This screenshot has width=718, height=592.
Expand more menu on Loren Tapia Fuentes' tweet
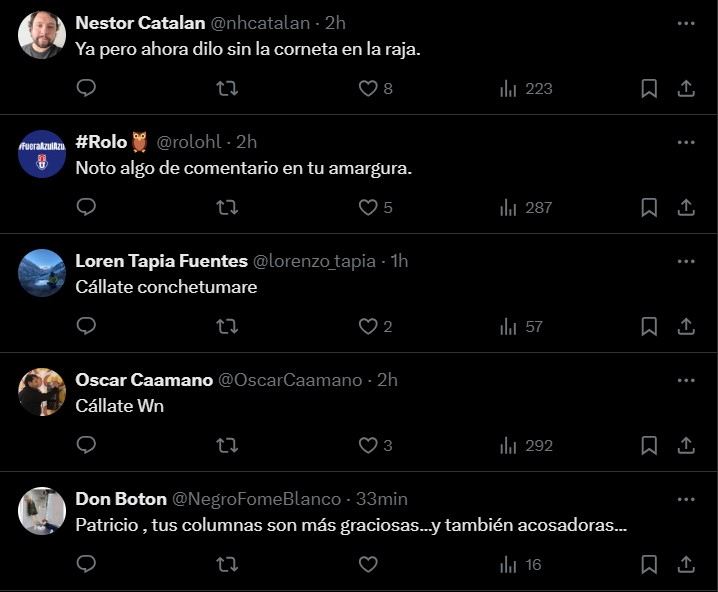685,261
